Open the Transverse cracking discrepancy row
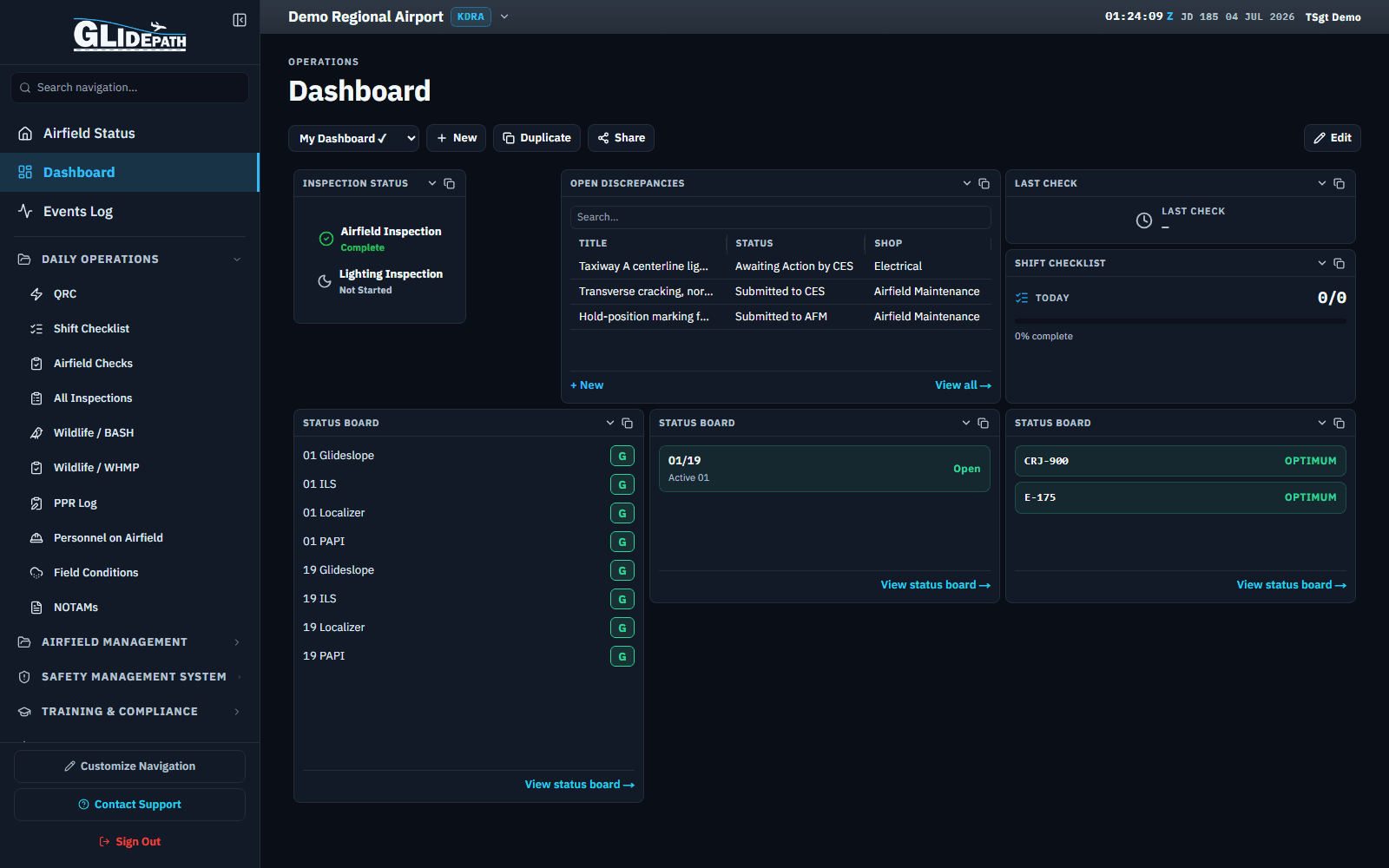Image resolution: width=1389 pixels, height=868 pixels. (x=780, y=292)
